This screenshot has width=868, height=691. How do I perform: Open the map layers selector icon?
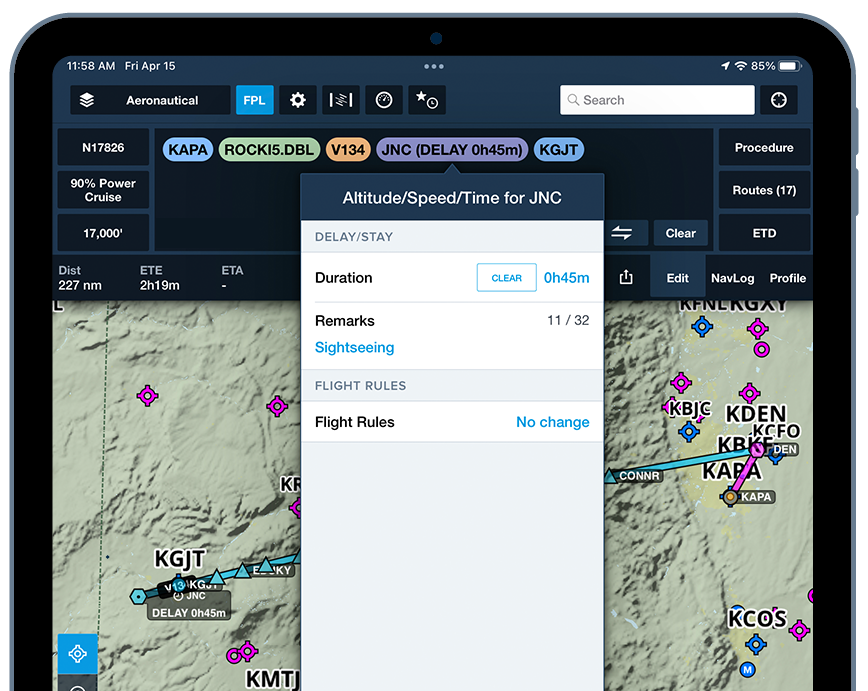(x=87, y=100)
